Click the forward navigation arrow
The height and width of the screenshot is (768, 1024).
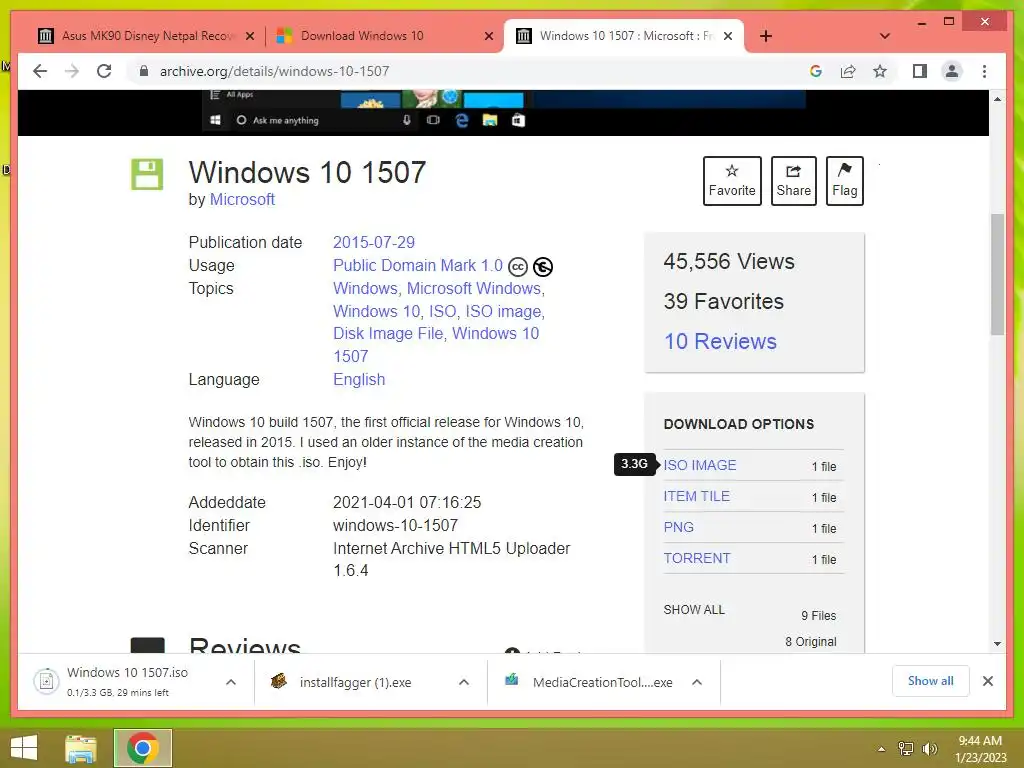pos(72,71)
